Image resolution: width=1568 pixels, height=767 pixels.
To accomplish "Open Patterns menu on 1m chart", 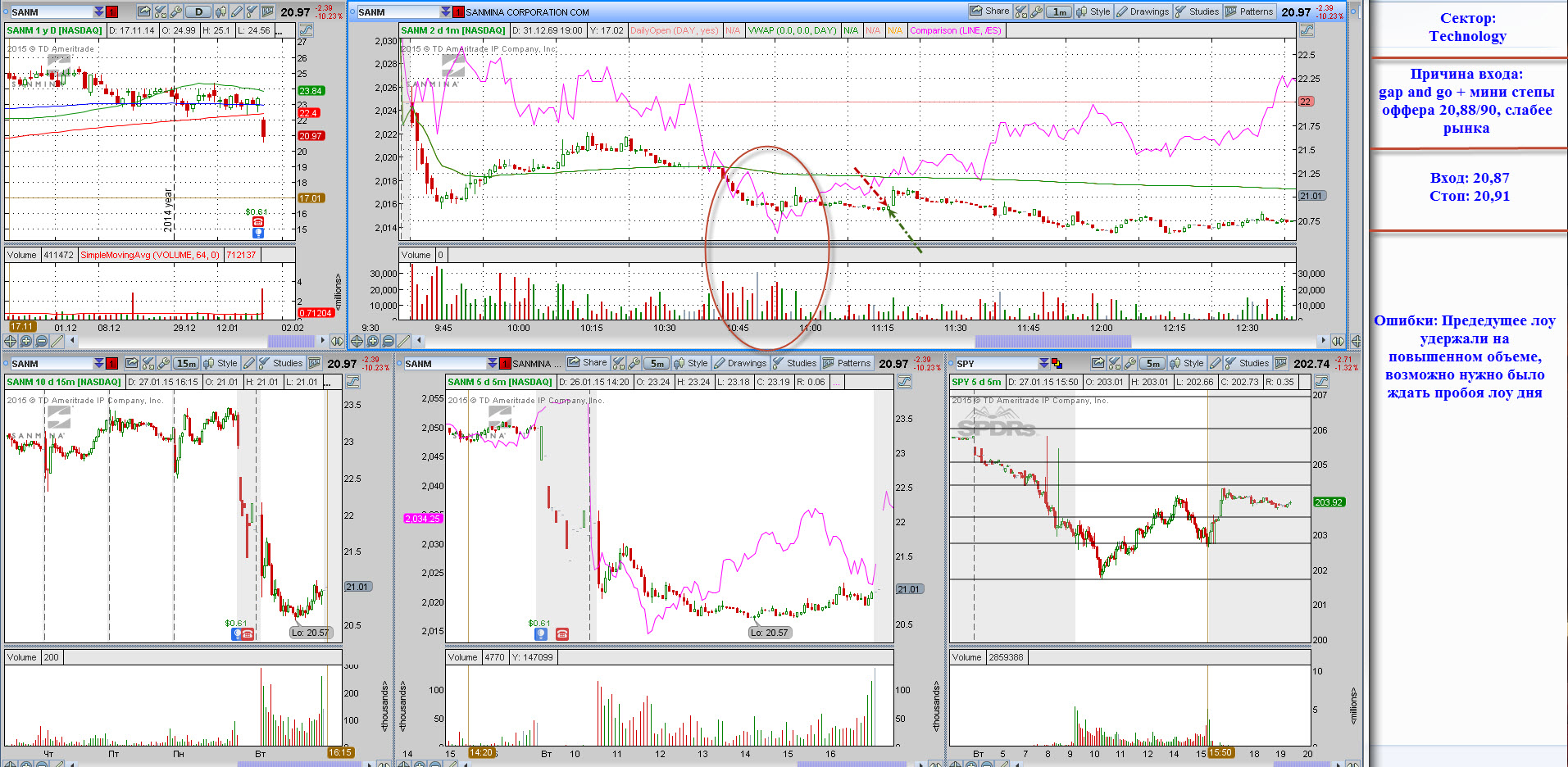I will pyautogui.click(x=1250, y=11).
